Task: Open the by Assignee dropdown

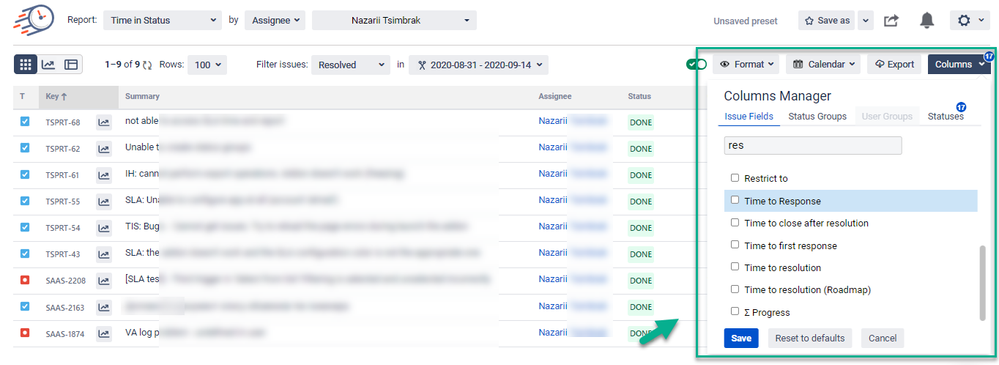Action: tap(275, 20)
